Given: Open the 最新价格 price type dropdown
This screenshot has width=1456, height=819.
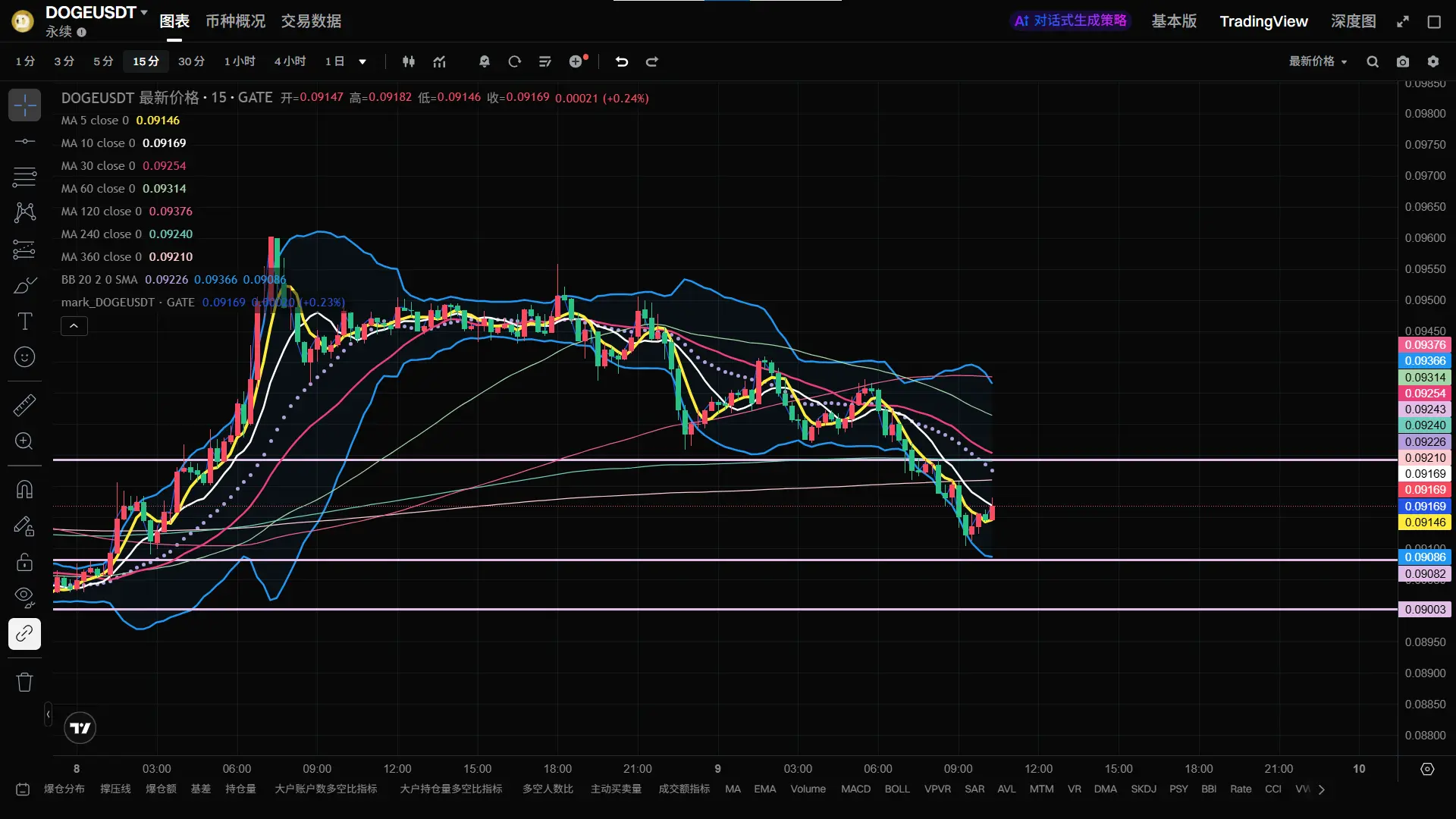Looking at the screenshot, I should point(1318,61).
